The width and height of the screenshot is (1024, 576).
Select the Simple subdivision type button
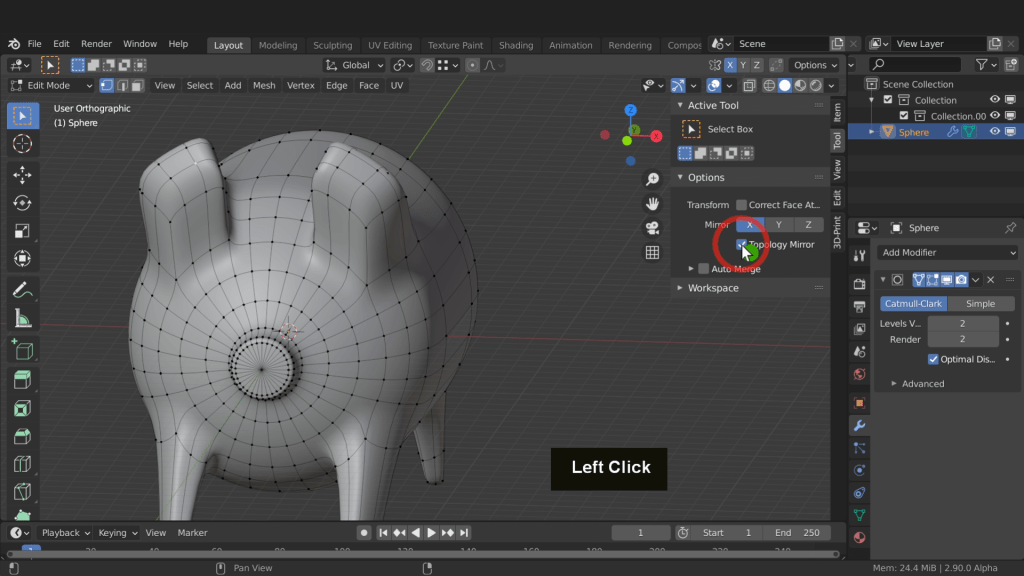979,304
